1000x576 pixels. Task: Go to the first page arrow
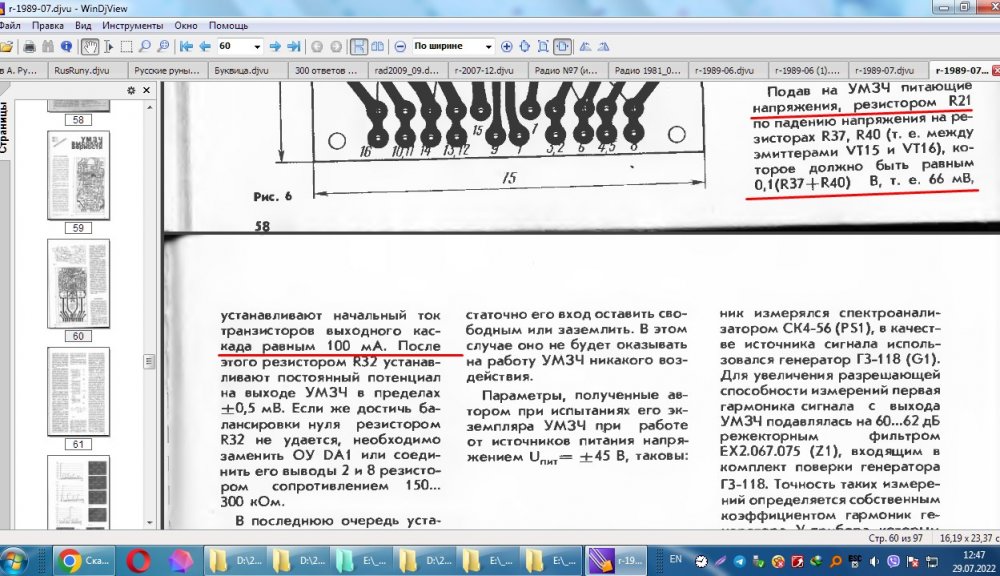186,47
